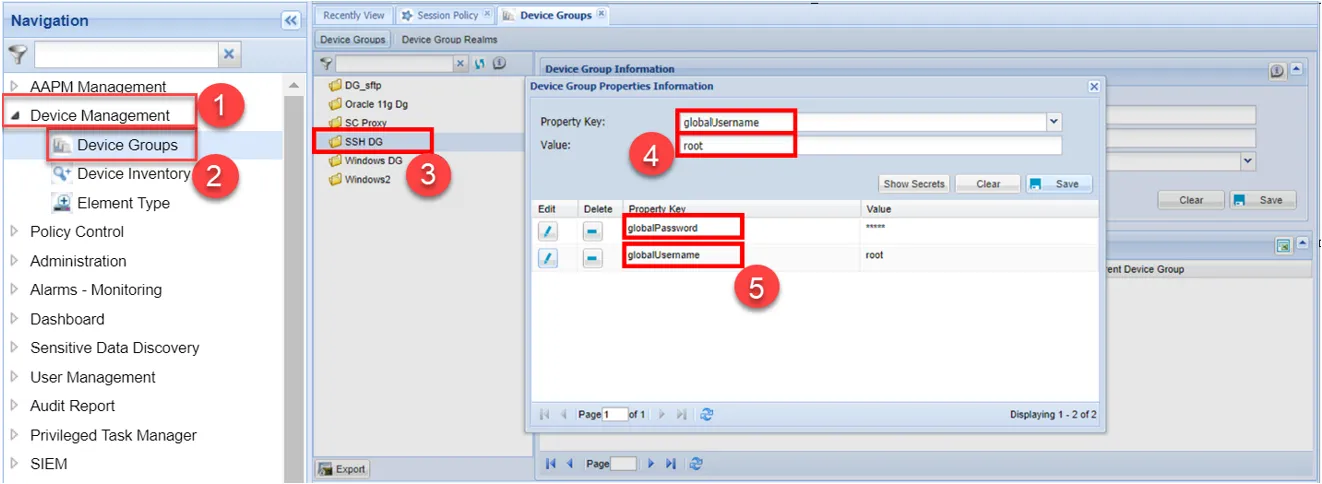This screenshot has width=1322, height=484.
Task: Click Clear in Device Group Information panel
Action: (x=1191, y=200)
